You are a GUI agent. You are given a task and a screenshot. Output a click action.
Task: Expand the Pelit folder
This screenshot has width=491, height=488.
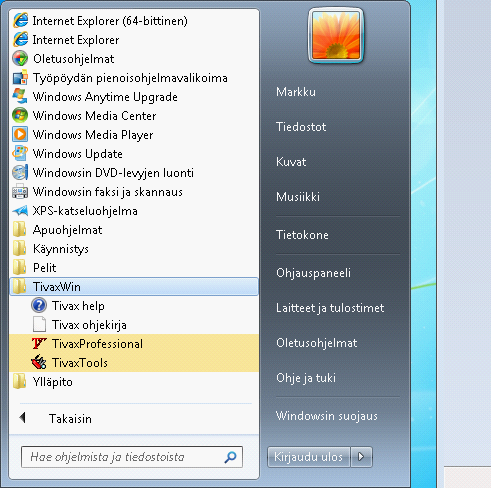click(x=134, y=268)
